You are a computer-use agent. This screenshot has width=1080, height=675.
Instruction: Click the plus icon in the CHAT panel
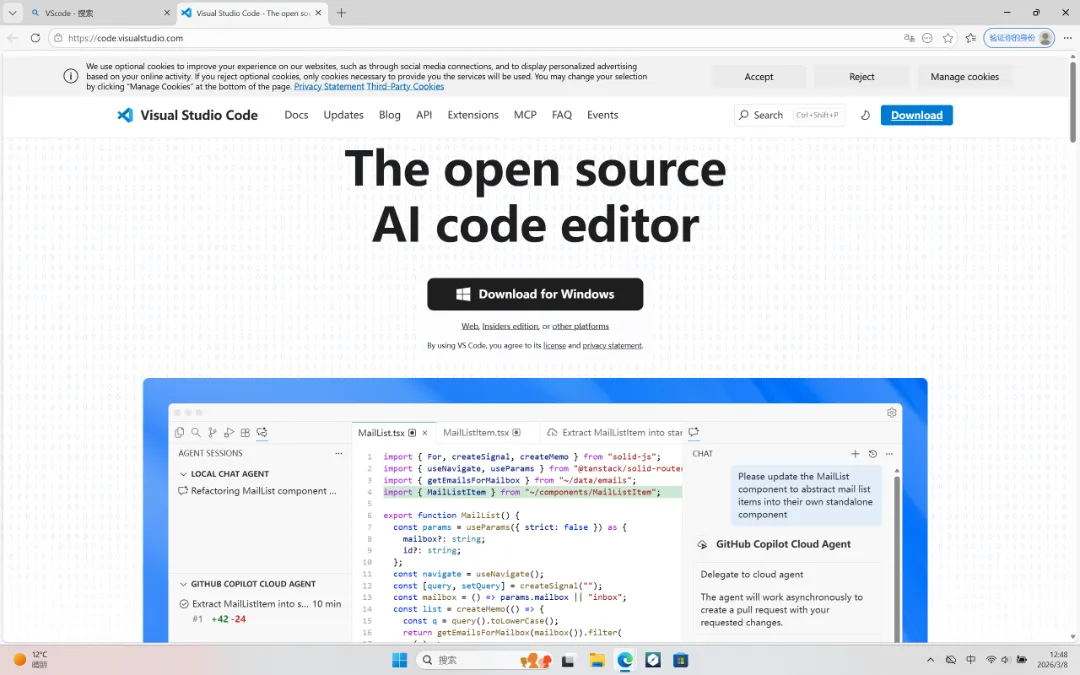855,454
